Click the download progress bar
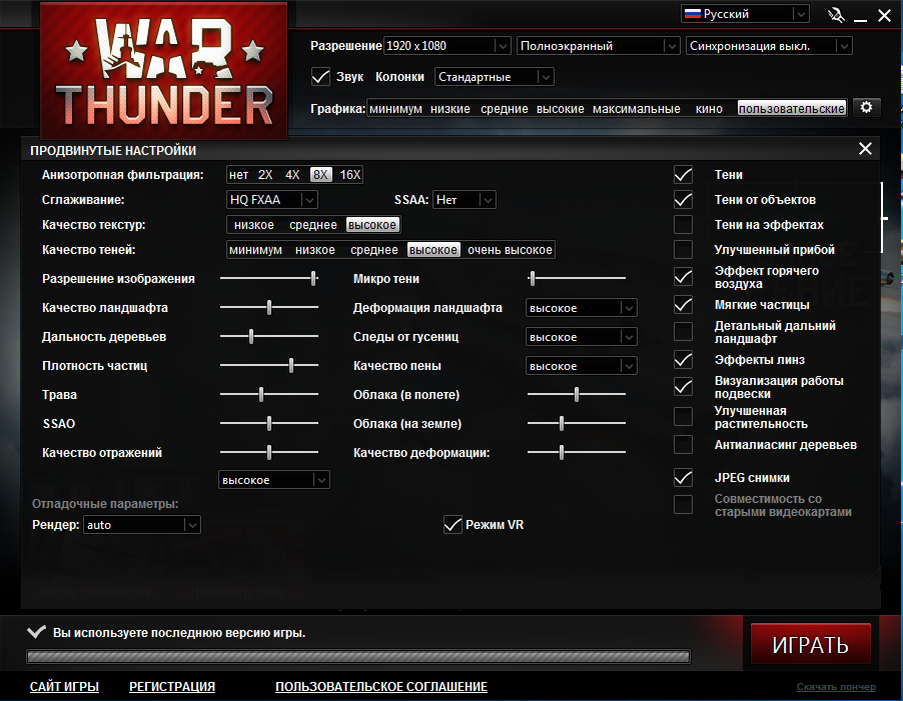 [358, 656]
